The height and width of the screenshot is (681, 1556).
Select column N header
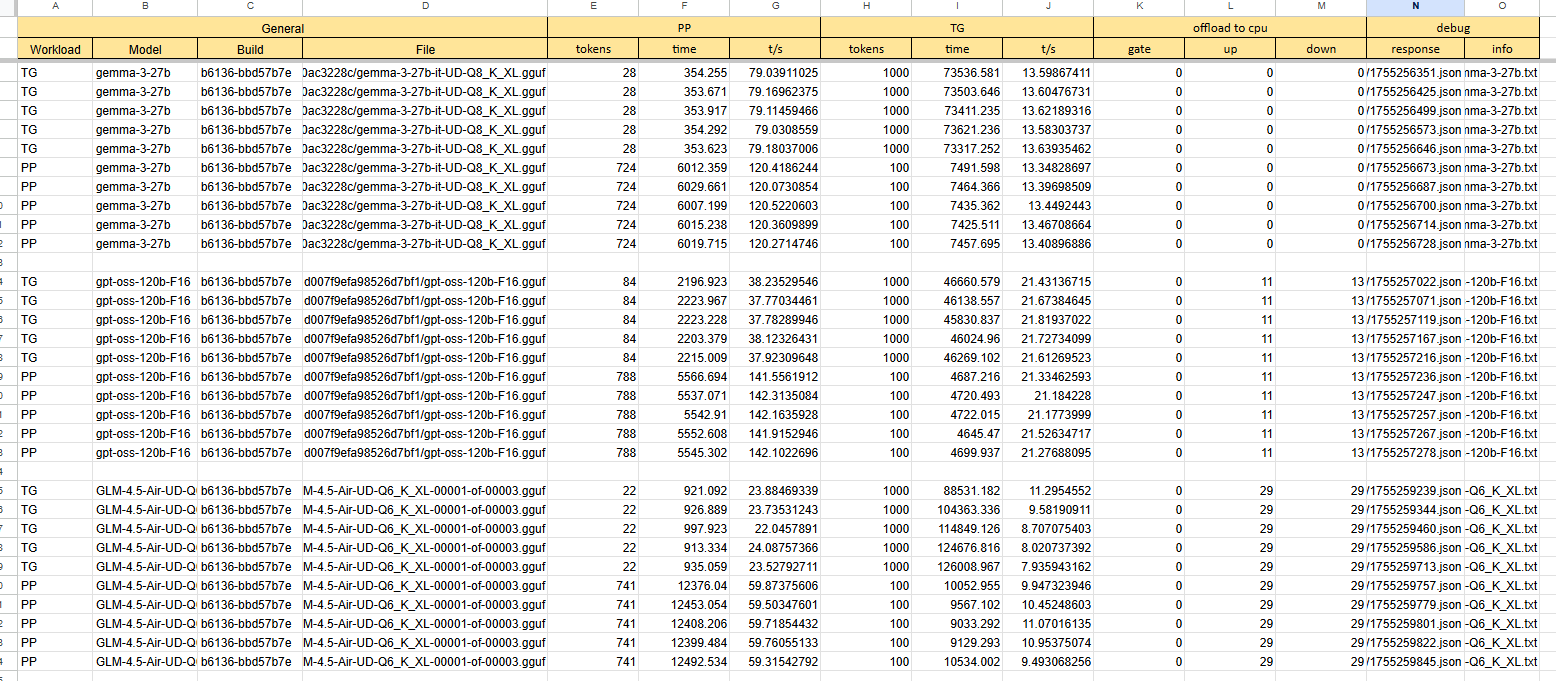(1415, 7)
